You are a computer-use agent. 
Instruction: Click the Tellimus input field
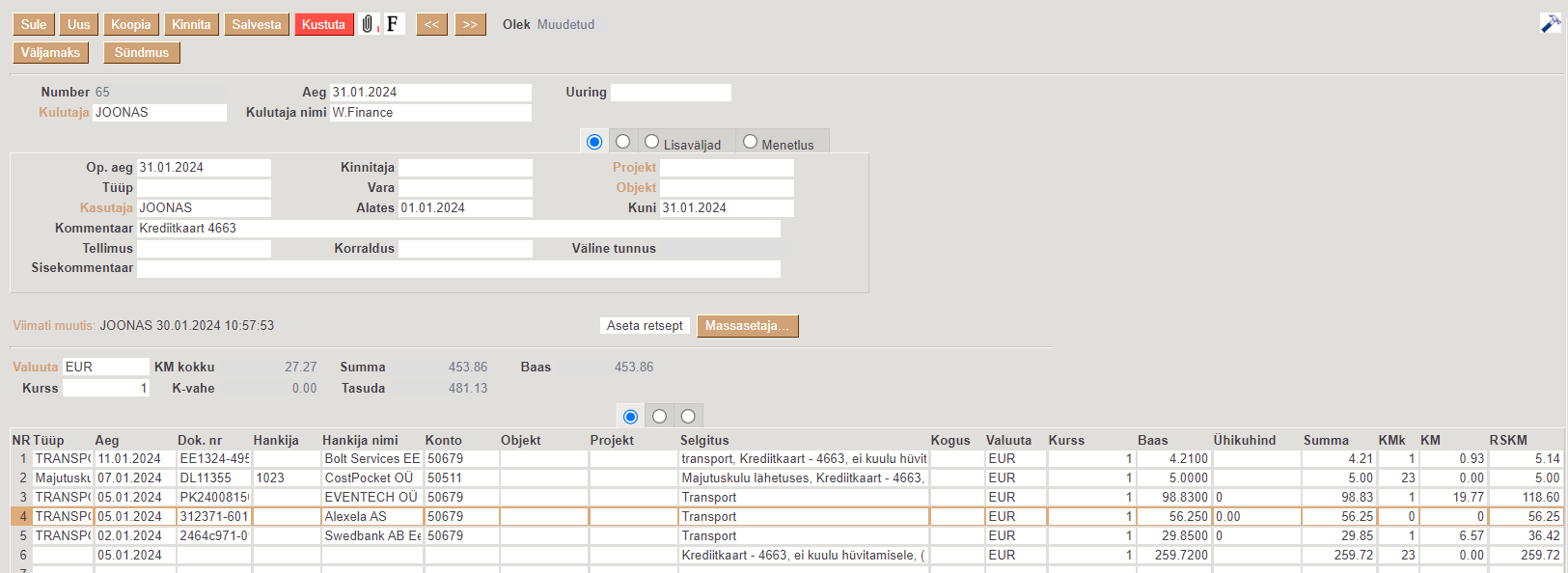(204, 249)
